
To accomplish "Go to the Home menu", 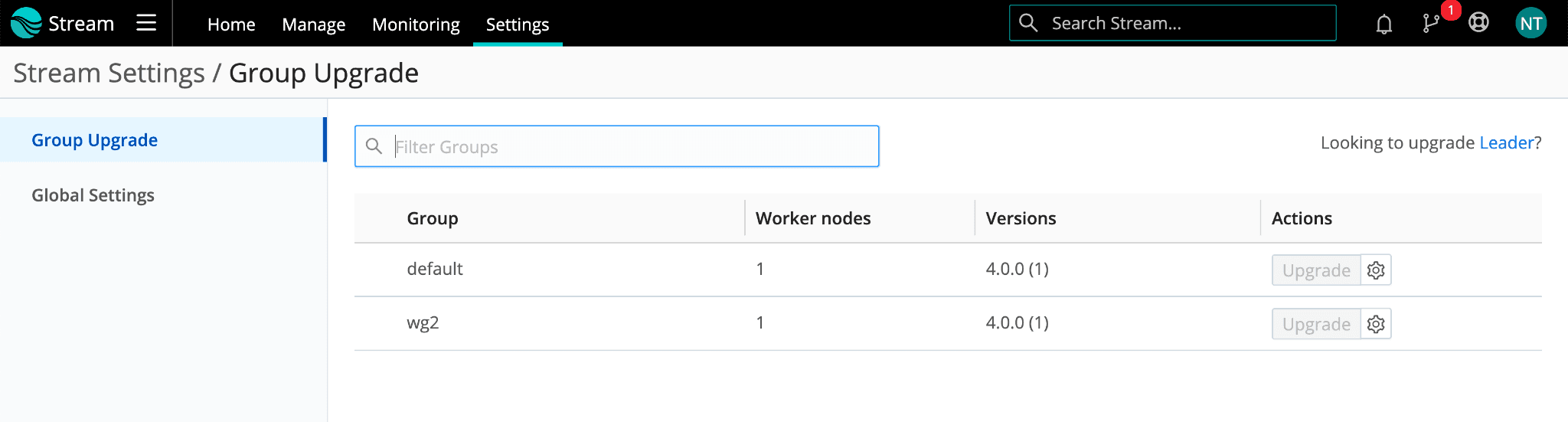I will pyautogui.click(x=231, y=25).
